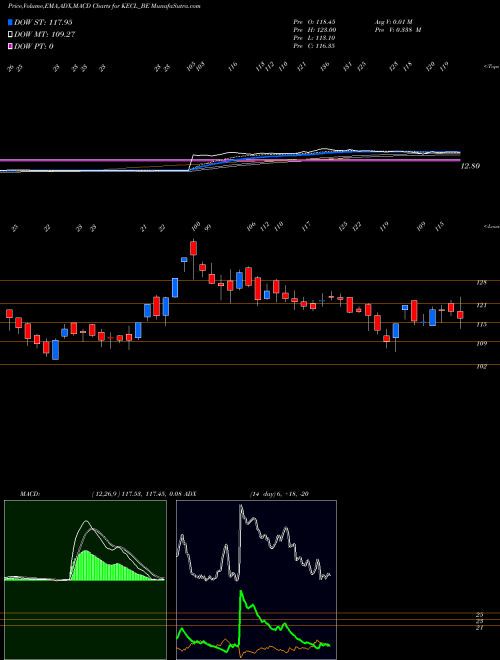The height and width of the screenshot is (660, 500).
Task: Click the 21 ADX level label
Action: (480, 628)
